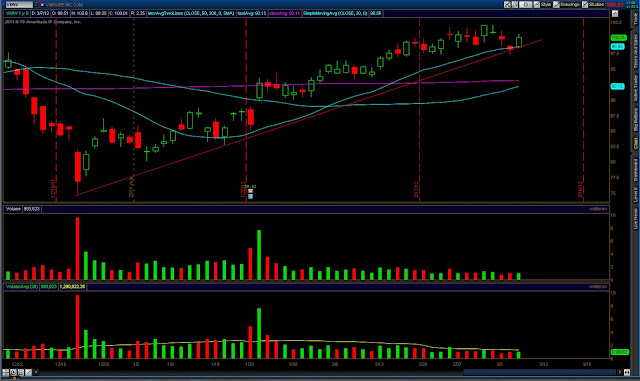Open the Level II sidebar tab
Viewport: 640px width, 381px height.
pos(636,194)
